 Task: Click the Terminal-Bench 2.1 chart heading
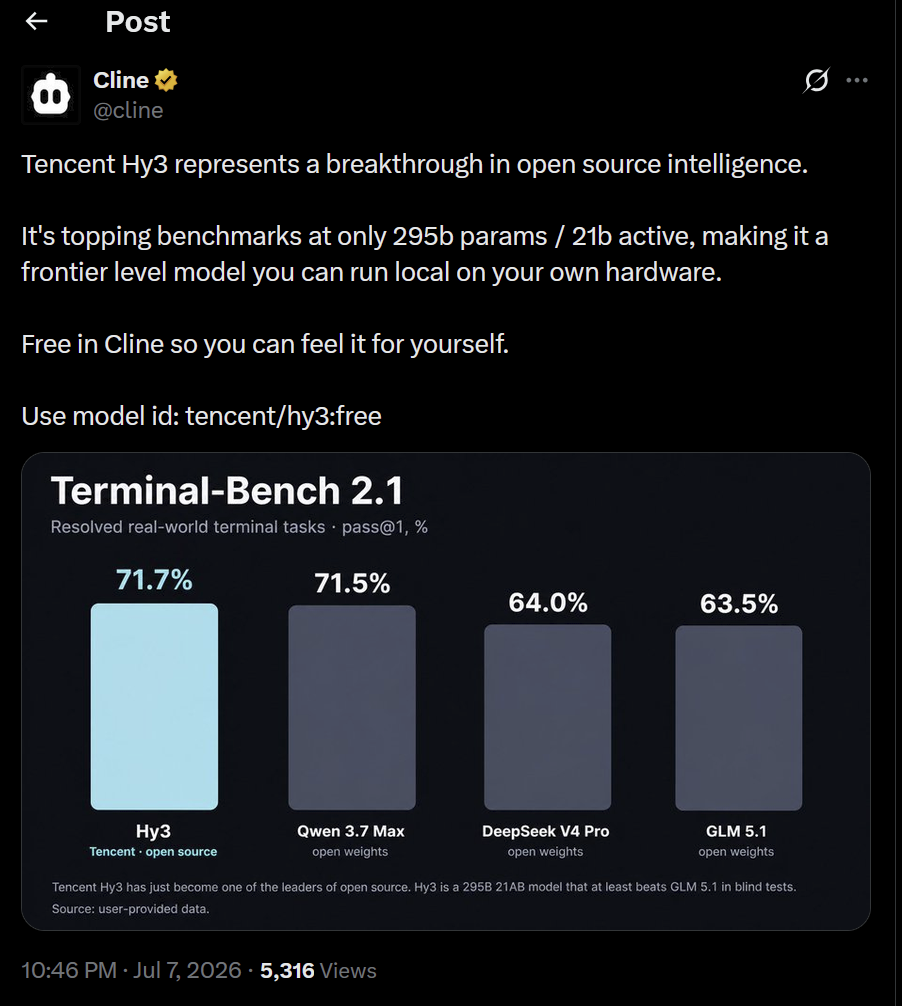tap(227, 491)
